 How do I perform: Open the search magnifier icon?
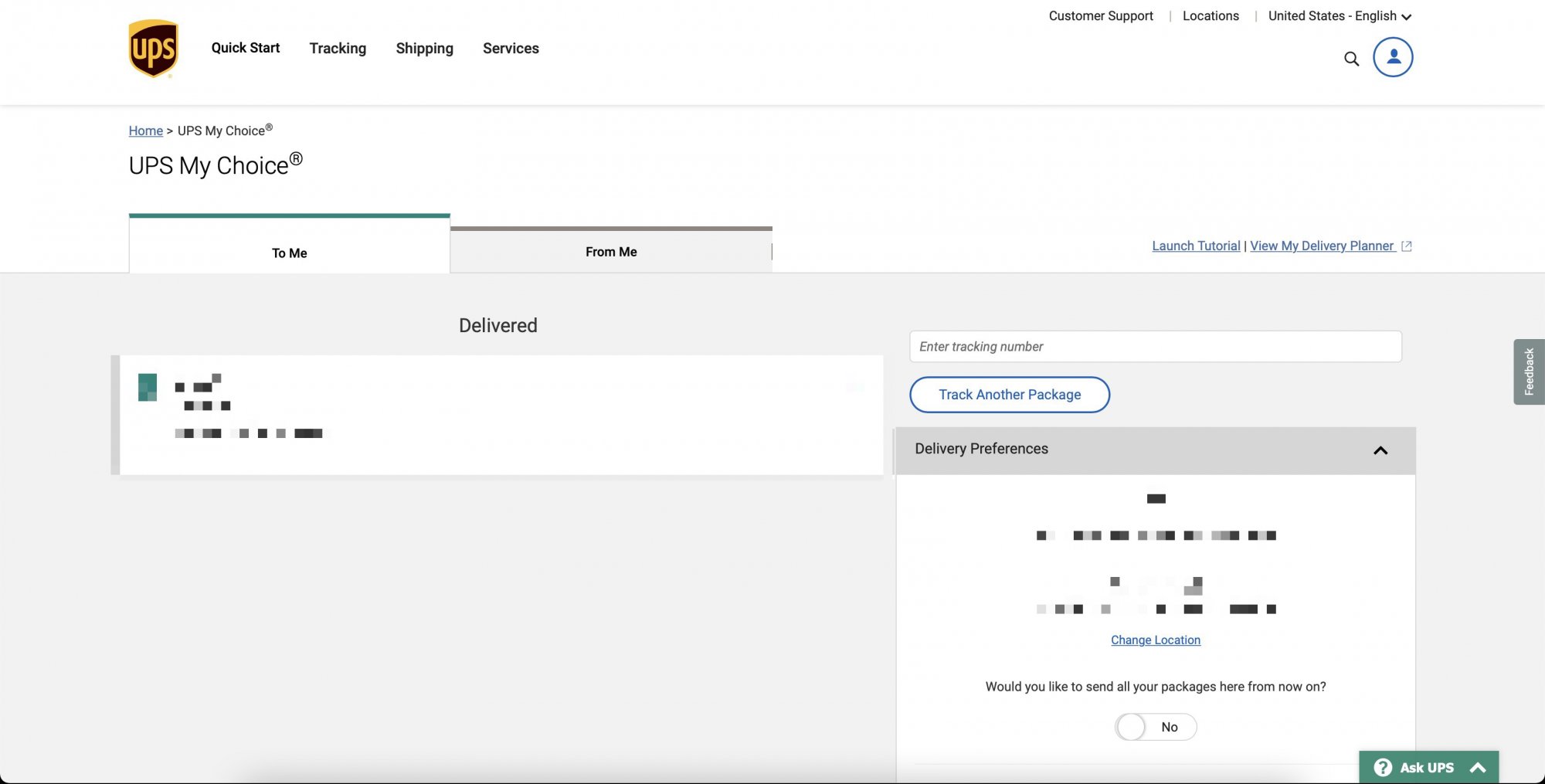tap(1351, 59)
